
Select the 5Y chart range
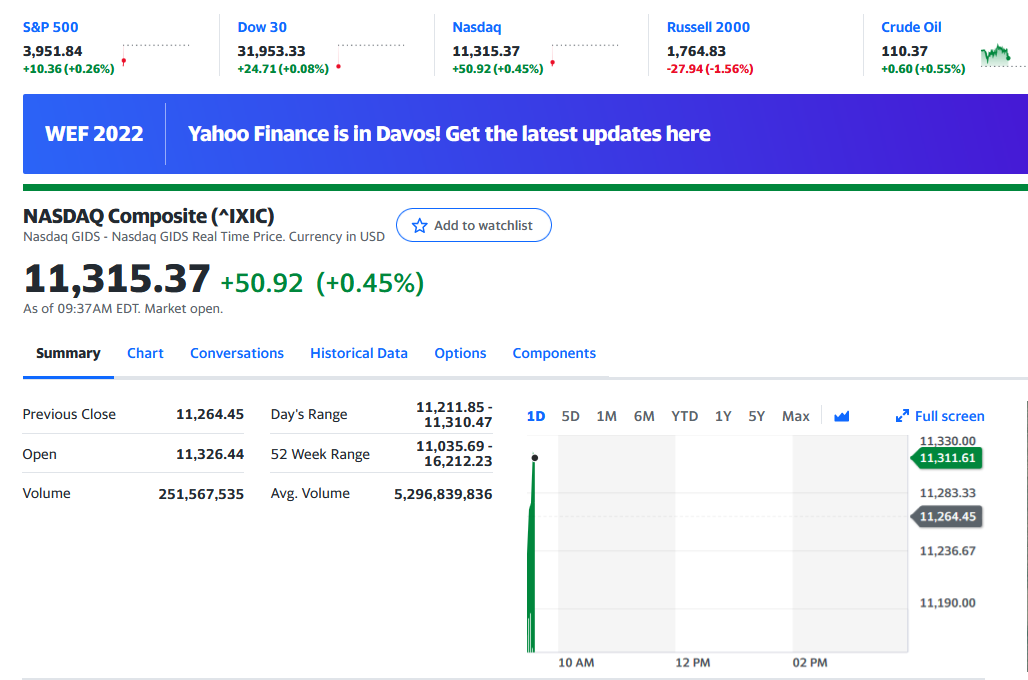pos(757,416)
